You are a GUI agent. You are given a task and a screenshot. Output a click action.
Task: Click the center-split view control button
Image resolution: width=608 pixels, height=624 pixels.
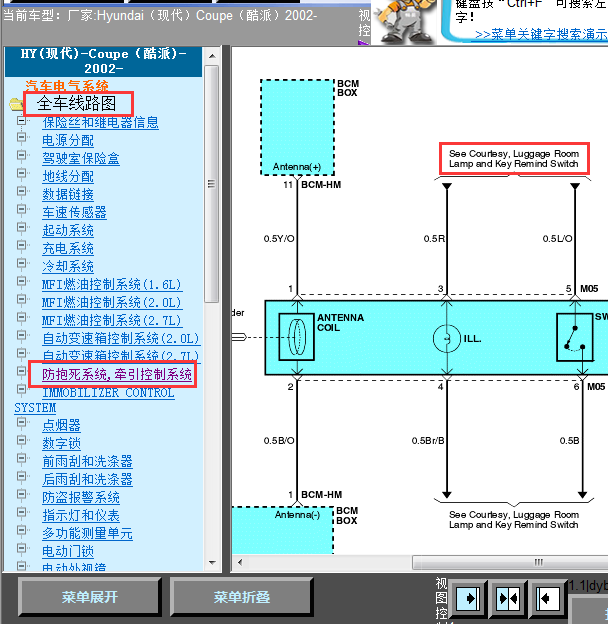point(508,598)
